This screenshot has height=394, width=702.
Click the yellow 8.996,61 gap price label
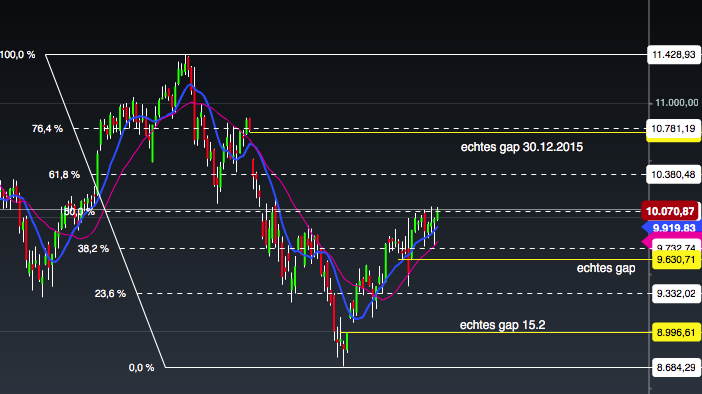[x=676, y=333]
